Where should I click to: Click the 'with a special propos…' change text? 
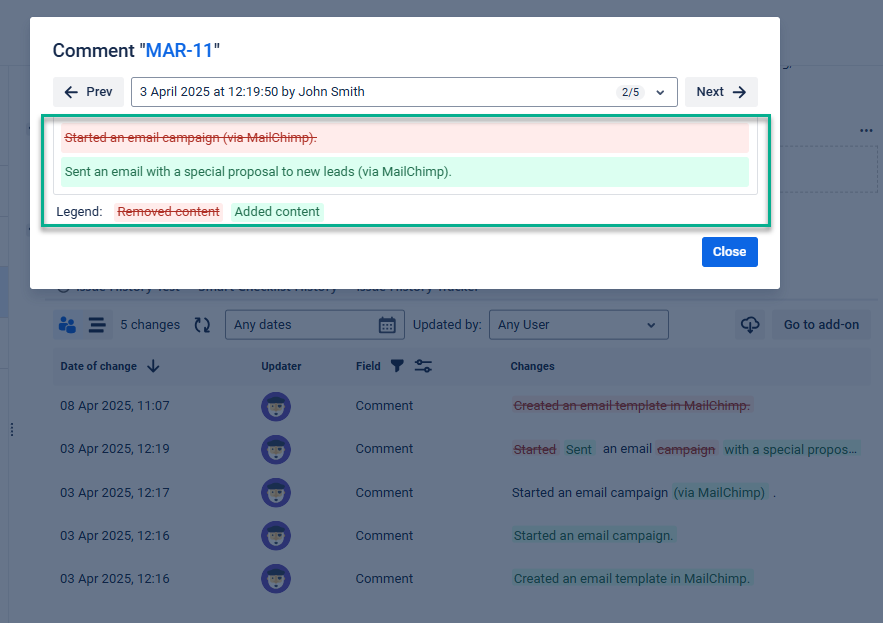coord(790,450)
